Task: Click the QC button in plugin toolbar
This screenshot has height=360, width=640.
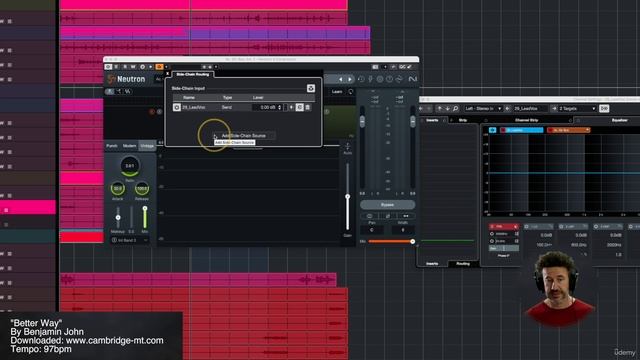Action: pos(402,67)
